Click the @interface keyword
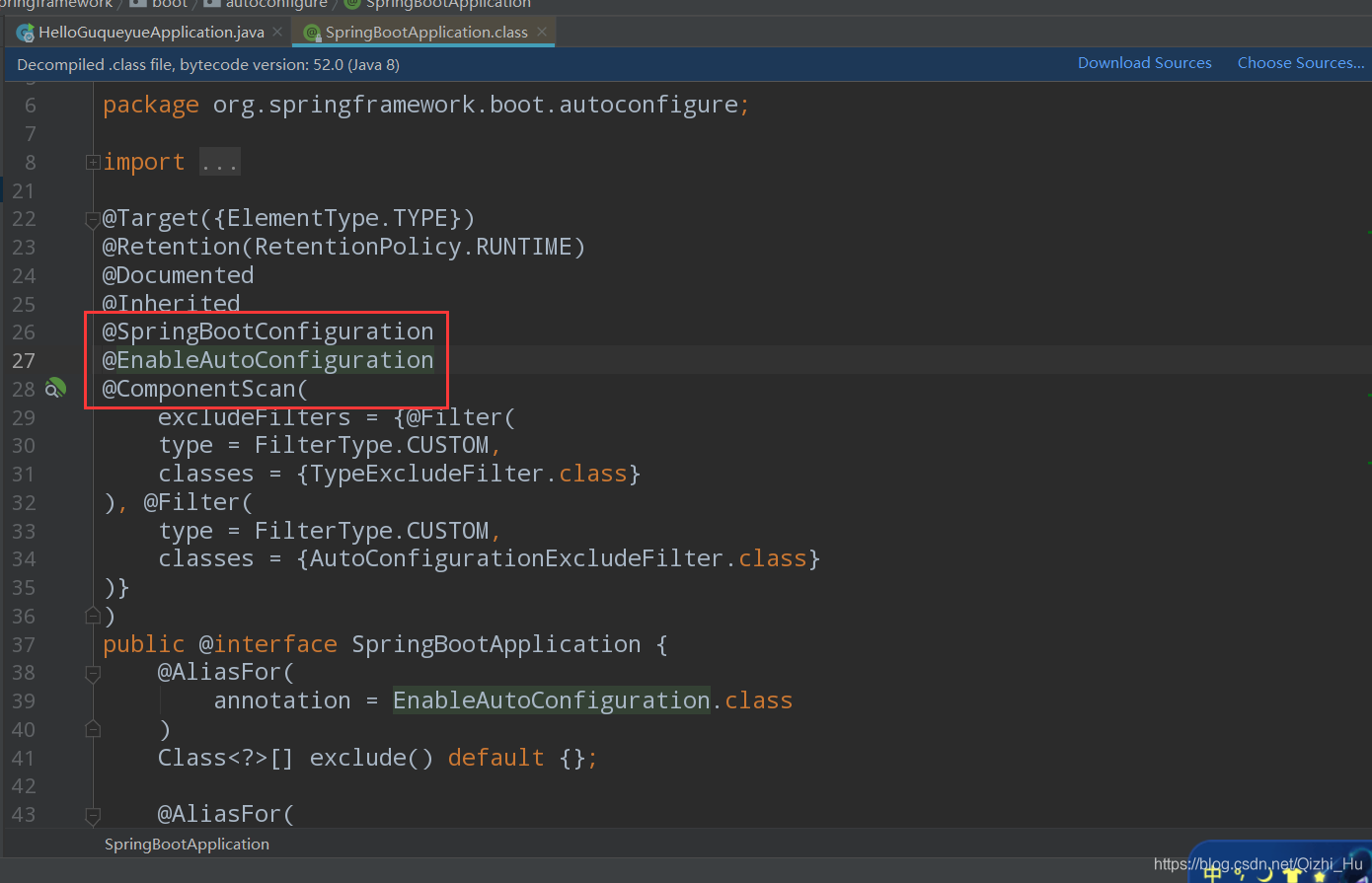Viewport: 1372px width, 883px height. pos(268,645)
